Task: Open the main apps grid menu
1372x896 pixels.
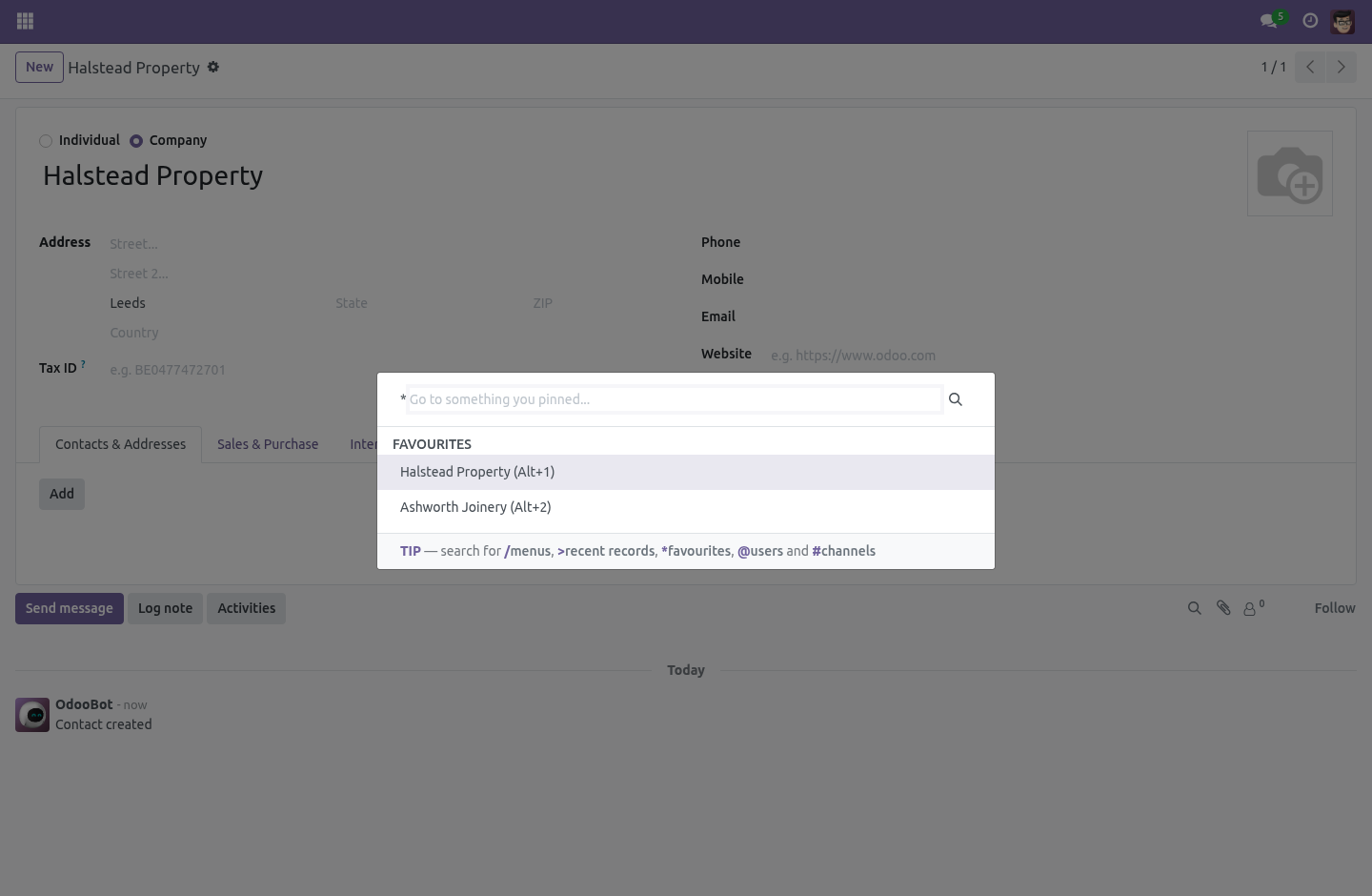Action: coord(26,21)
